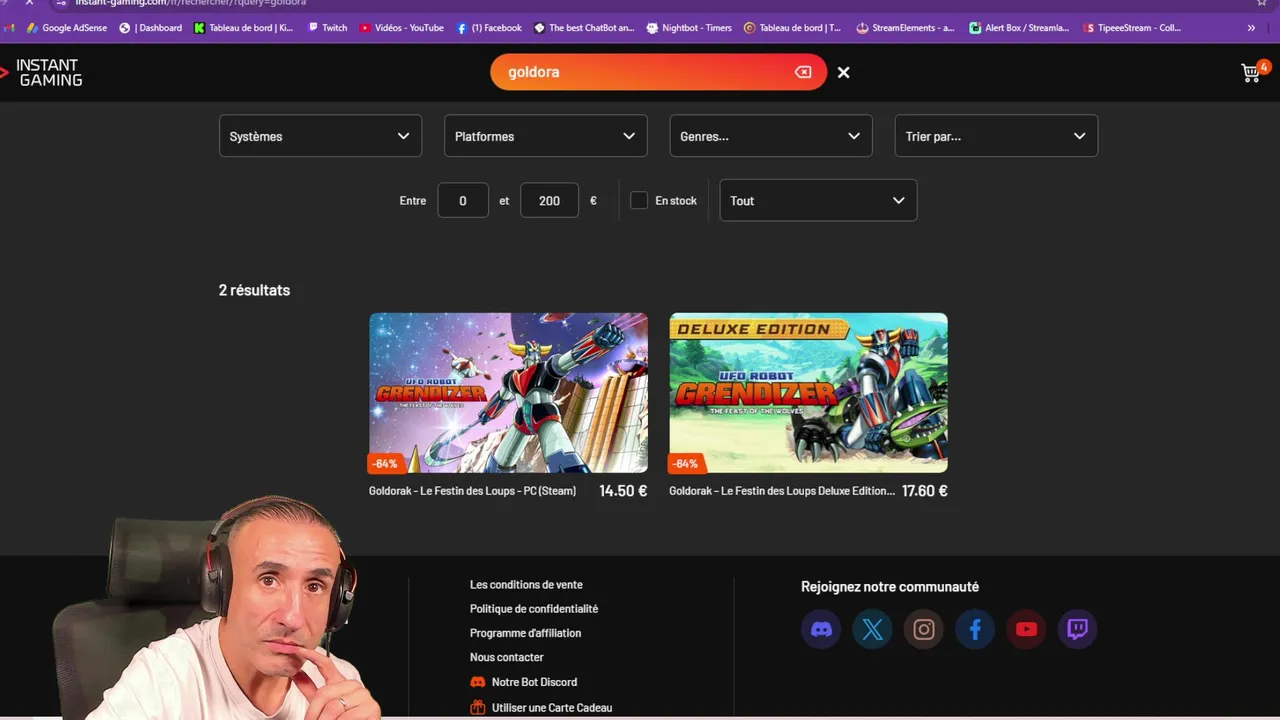Open Utiliser une Carte Cadeau link
Viewport: 1280px width, 720px height.
pos(541,707)
